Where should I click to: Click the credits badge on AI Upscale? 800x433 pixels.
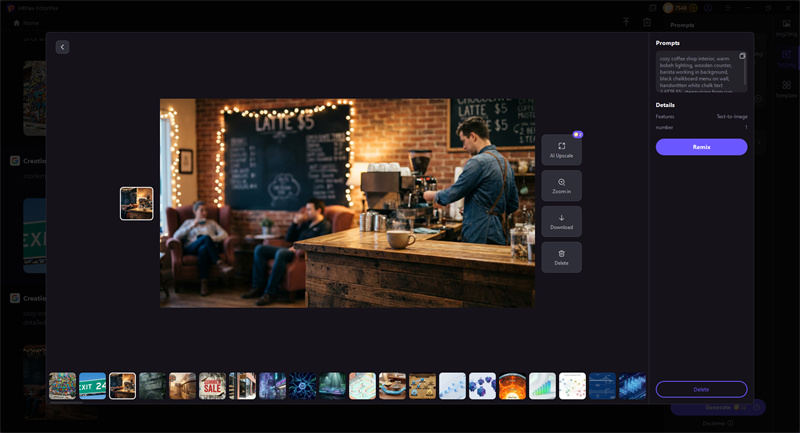point(578,135)
